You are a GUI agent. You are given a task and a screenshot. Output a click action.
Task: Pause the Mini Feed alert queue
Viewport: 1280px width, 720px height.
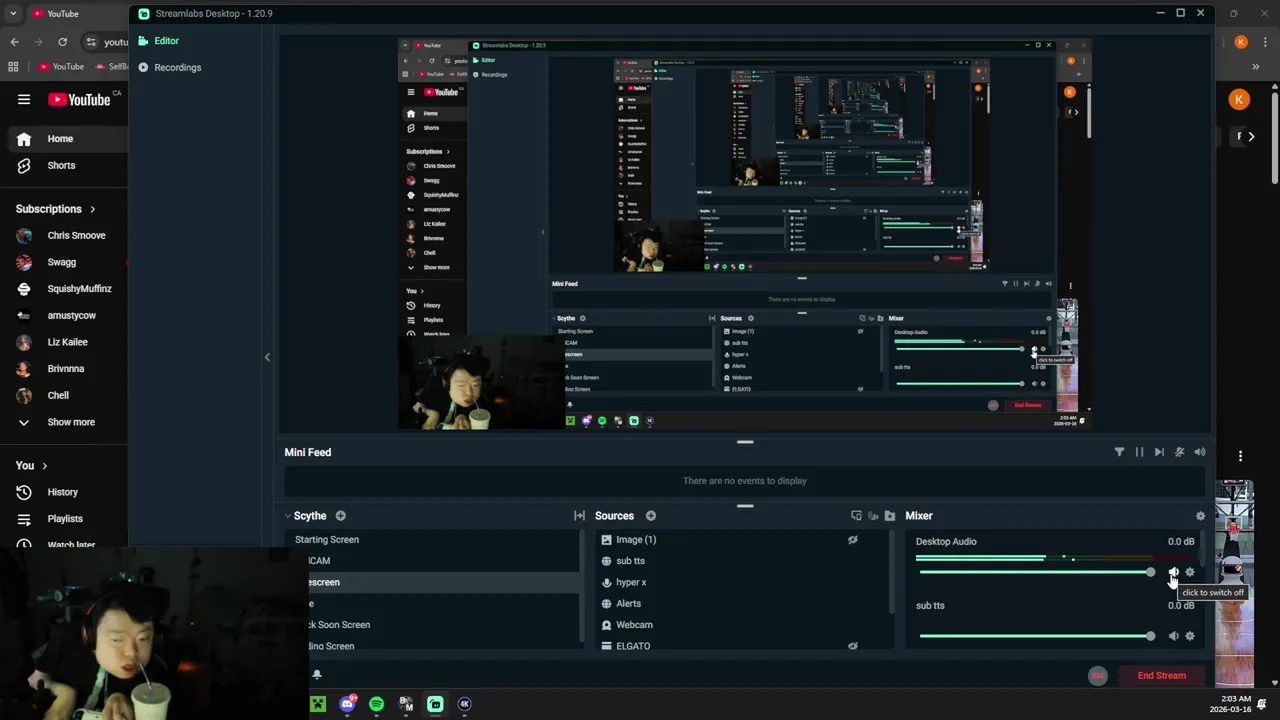[x=1139, y=452]
